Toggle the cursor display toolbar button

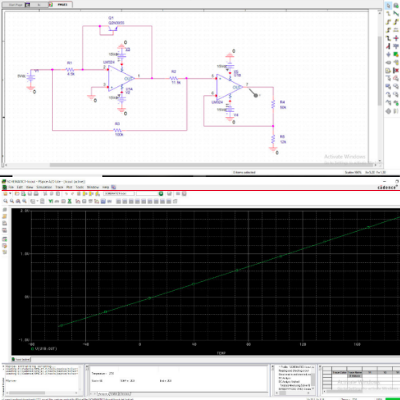tap(103, 201)
